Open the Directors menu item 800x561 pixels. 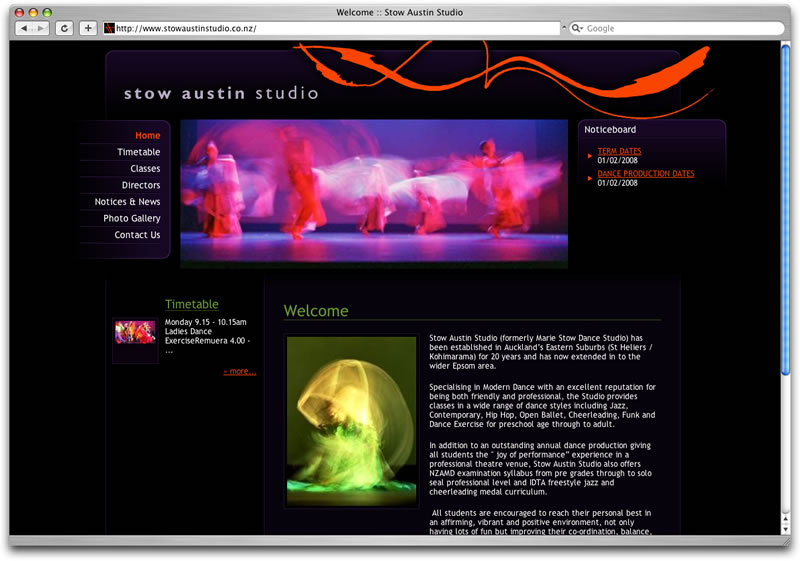coord(141,185)
